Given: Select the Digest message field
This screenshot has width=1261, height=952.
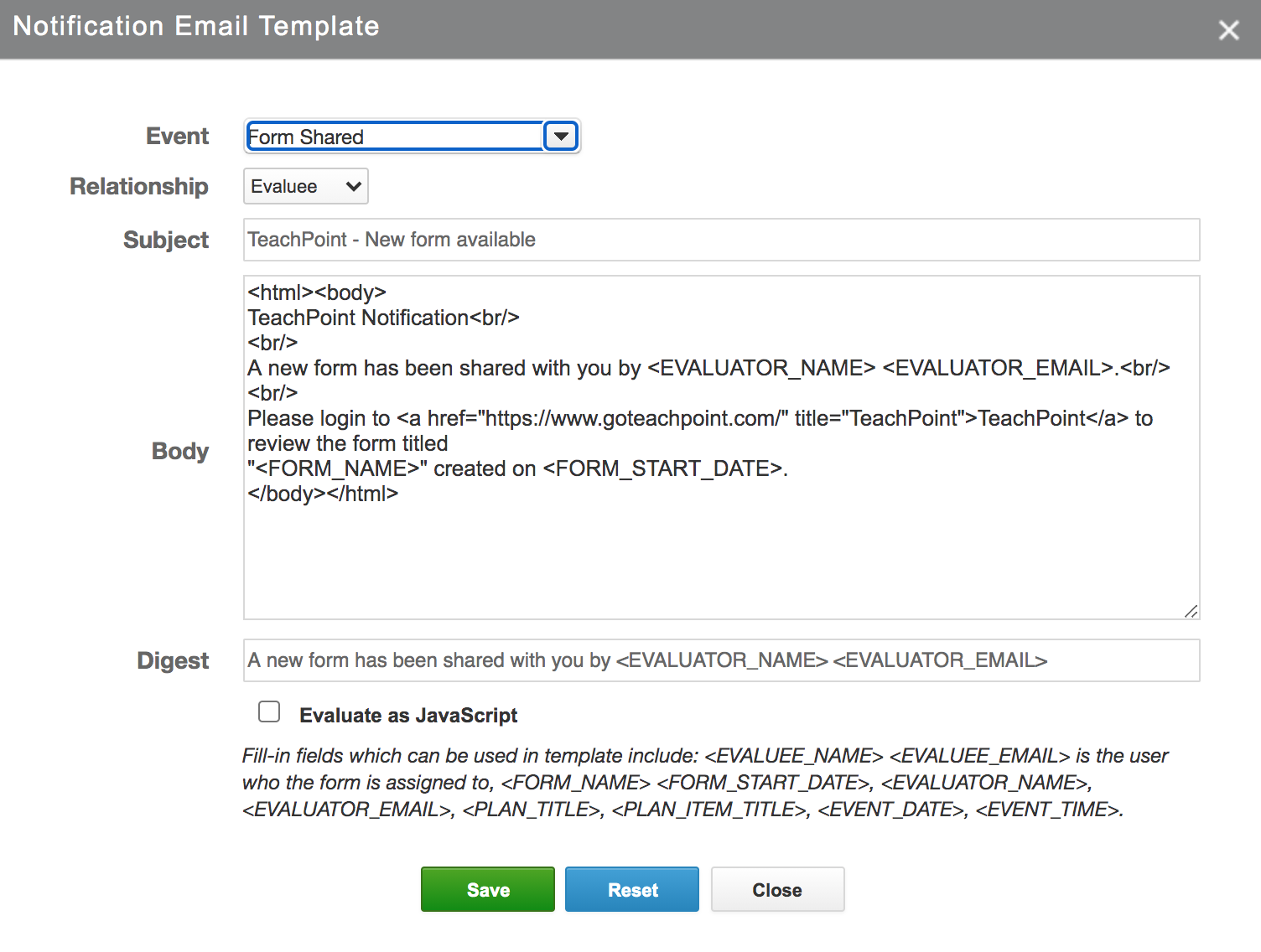Looking at the screenshot, I should click(721, 660).
